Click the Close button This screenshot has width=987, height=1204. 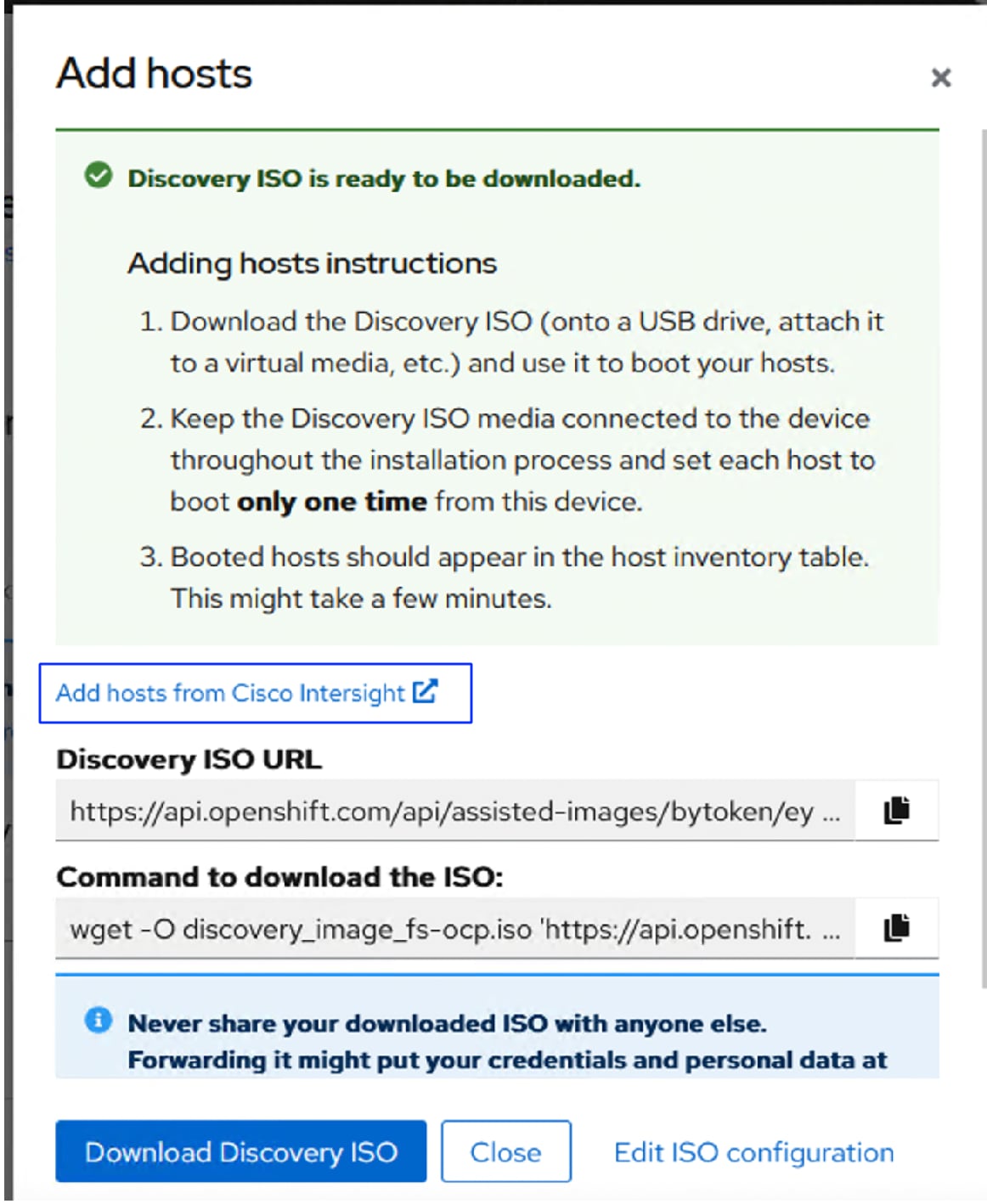click(505, 1152)
